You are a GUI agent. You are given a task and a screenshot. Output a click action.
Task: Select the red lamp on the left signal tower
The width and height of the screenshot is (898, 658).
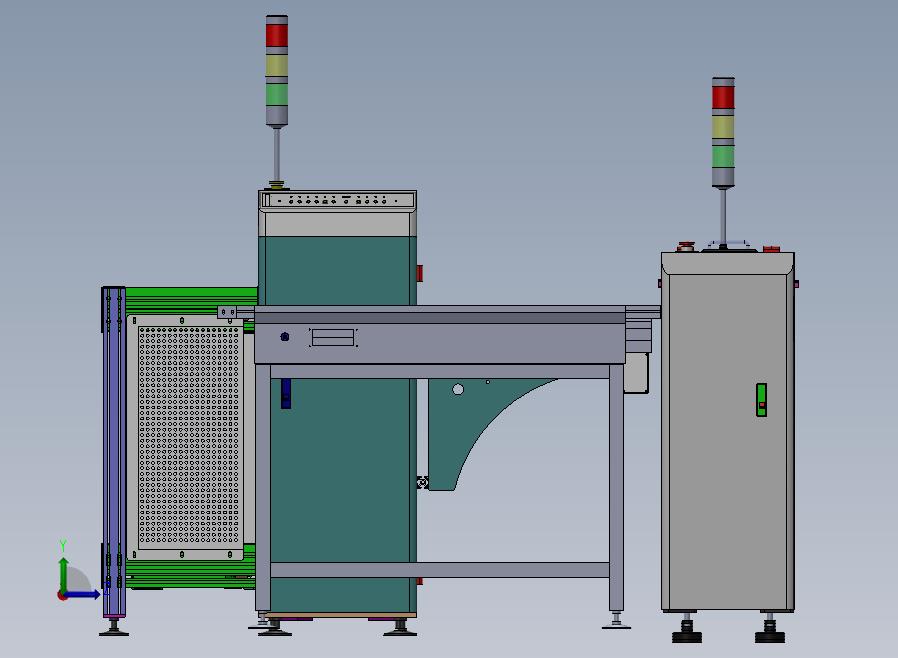(x=277, y=36)
